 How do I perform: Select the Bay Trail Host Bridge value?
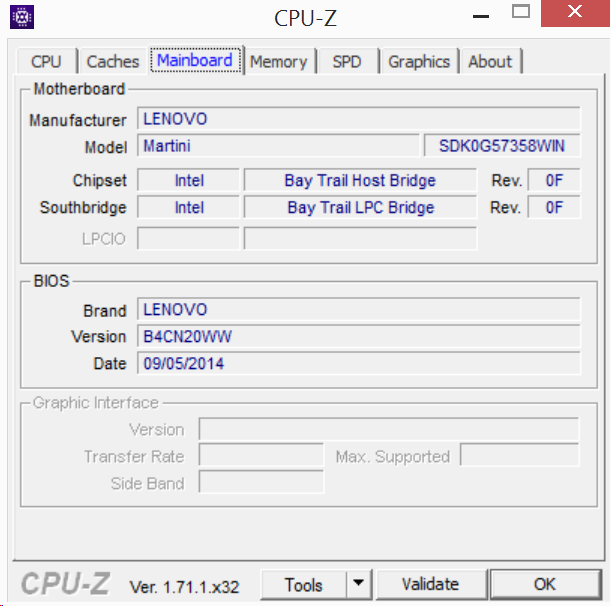tap(360, 180)
